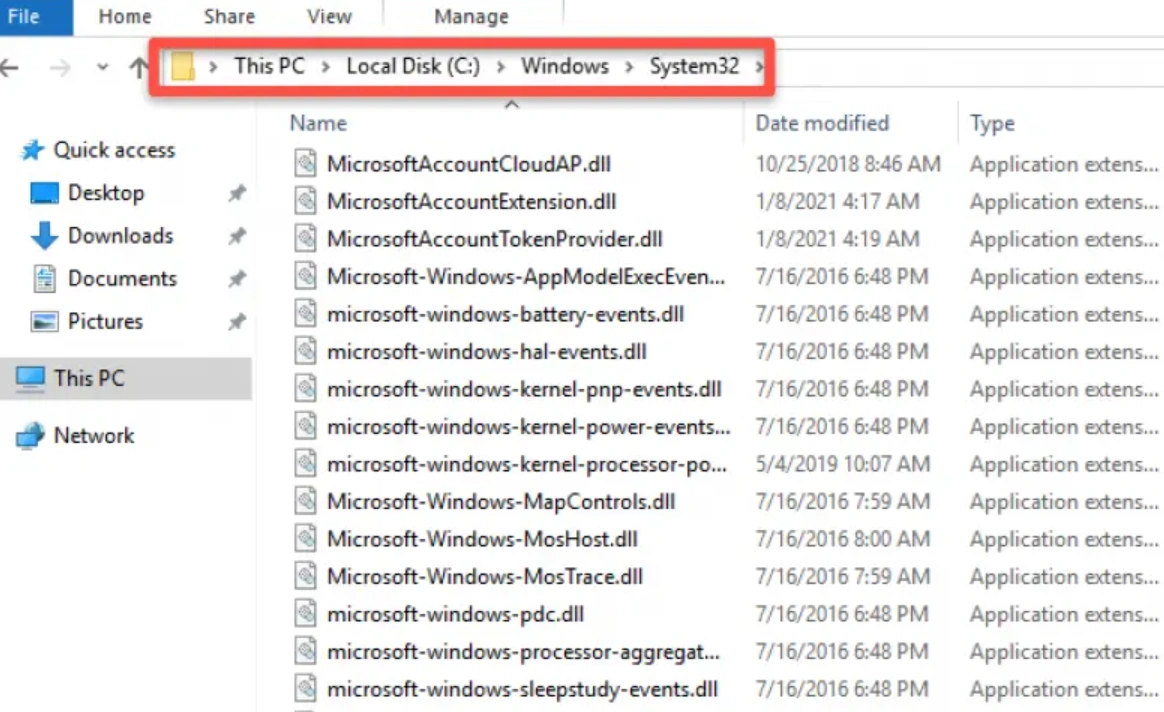Click the pin icon beside Downloads

click(237, 236)
